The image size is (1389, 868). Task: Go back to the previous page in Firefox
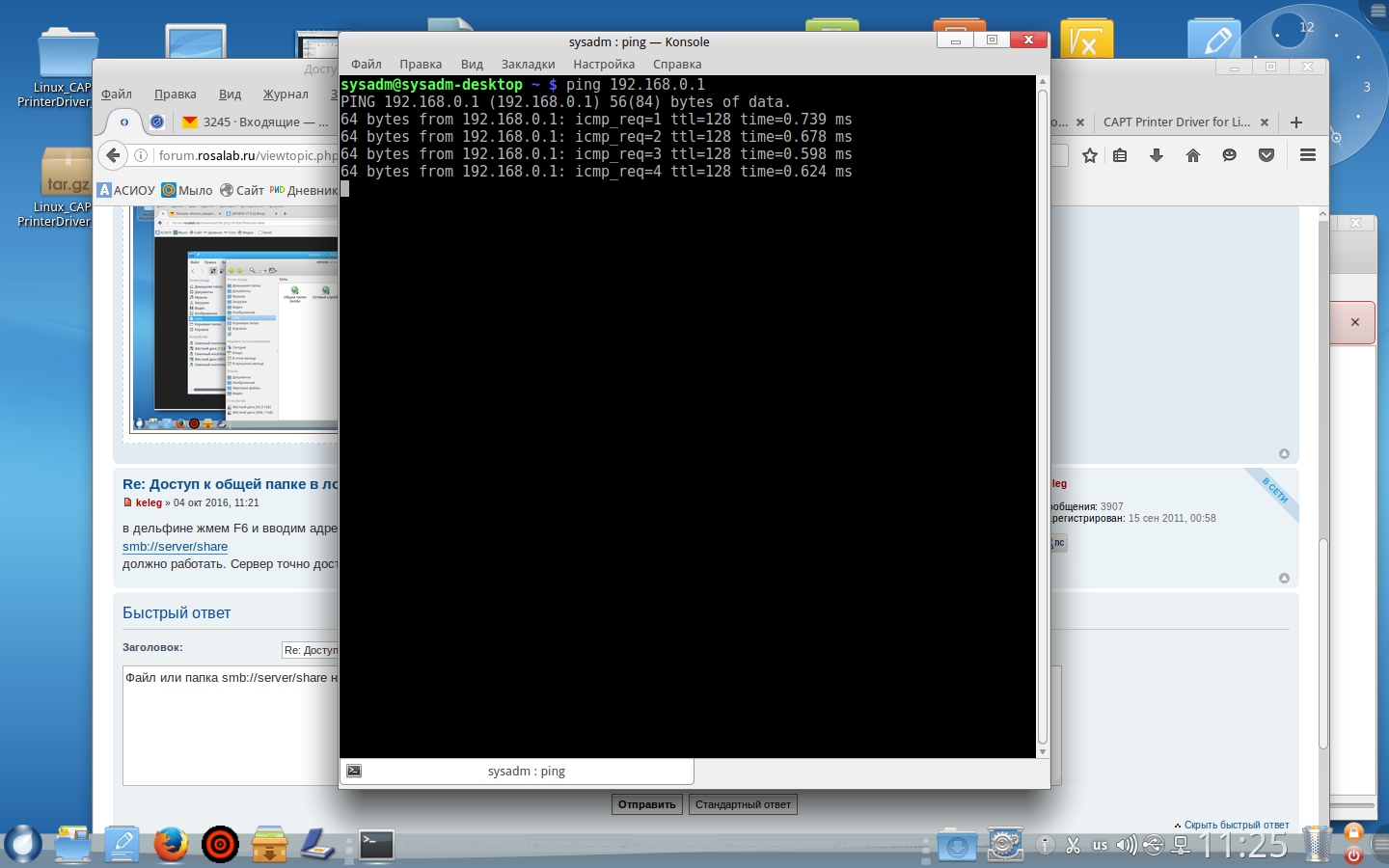pyautogui.click(x=114, y=155)
